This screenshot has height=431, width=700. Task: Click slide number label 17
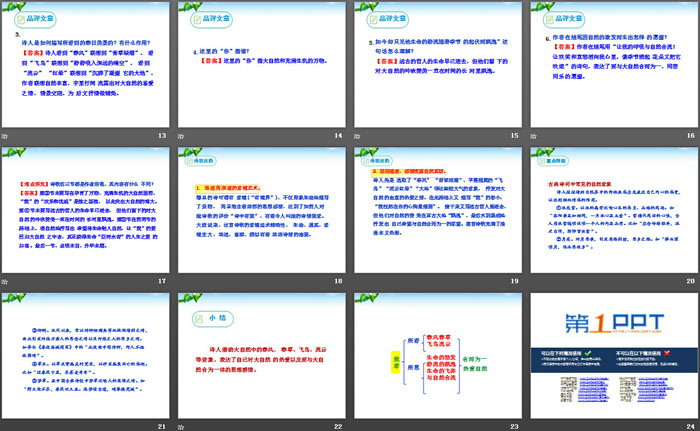[162, 281]
